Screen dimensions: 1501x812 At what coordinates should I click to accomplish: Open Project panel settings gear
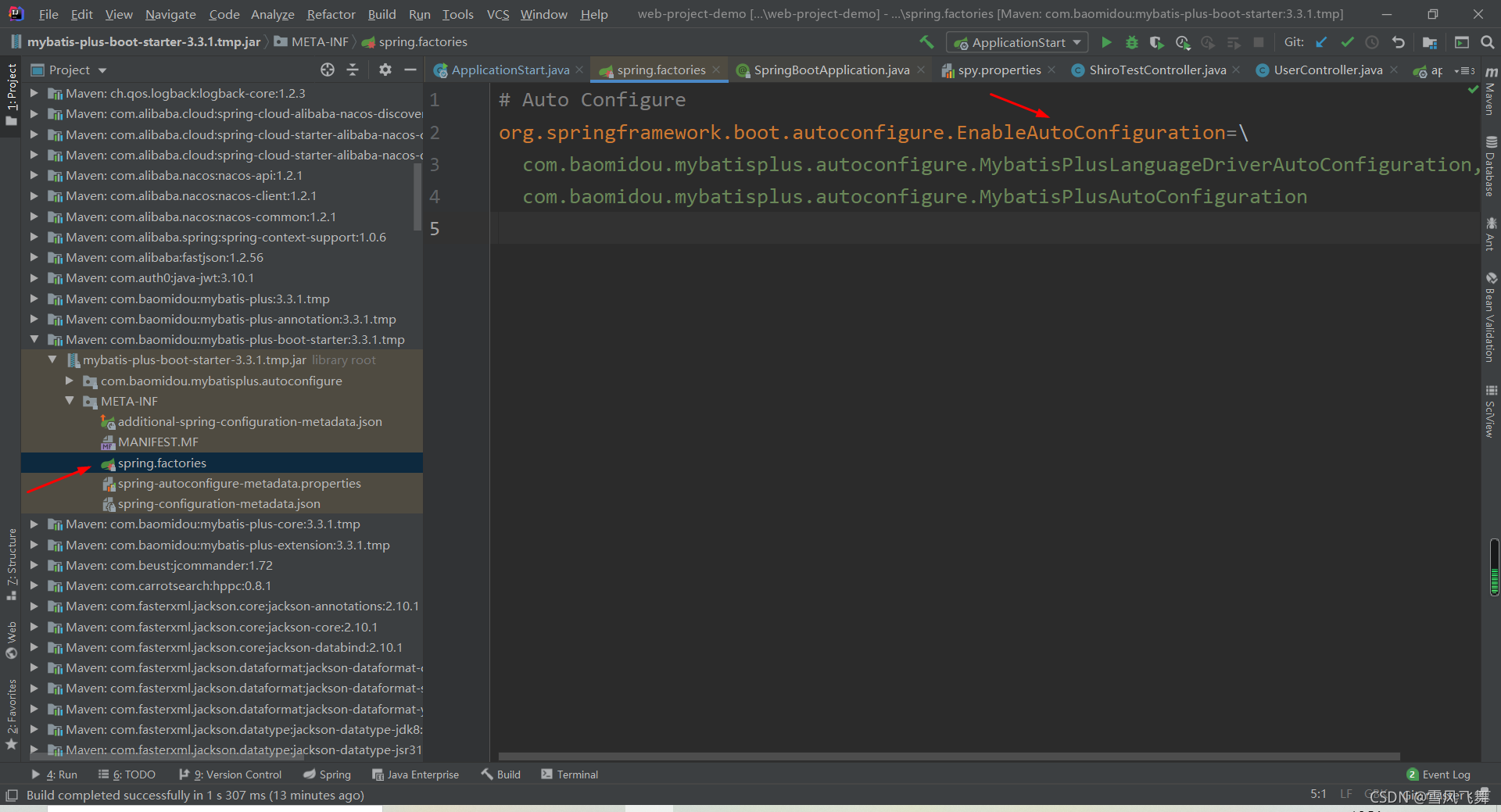pyautogui.click(x=385, y=70)
